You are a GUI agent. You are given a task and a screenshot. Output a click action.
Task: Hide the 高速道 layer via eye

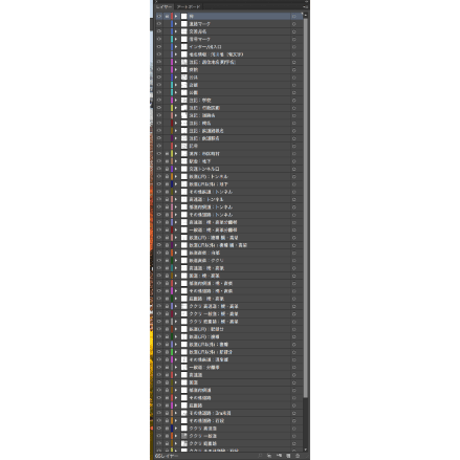tap(159, 375)
